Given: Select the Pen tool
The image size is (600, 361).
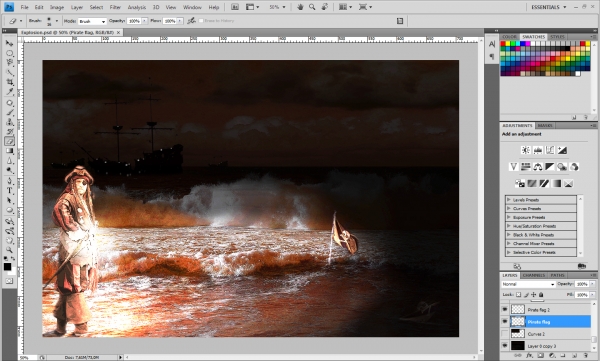Looking at the screenshot, I should pos(9,181).
